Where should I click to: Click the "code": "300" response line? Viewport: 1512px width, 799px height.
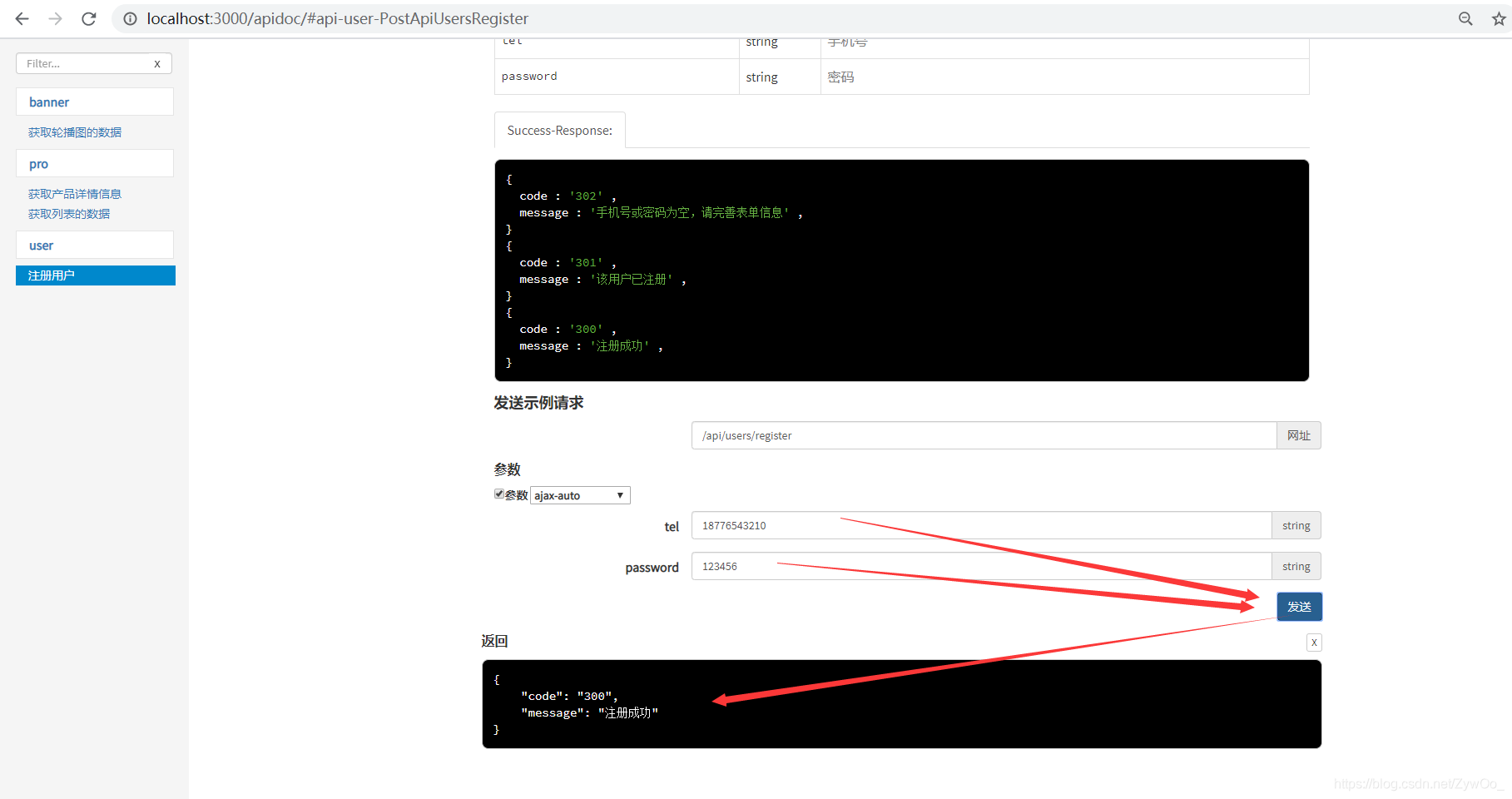click(569, 696)
